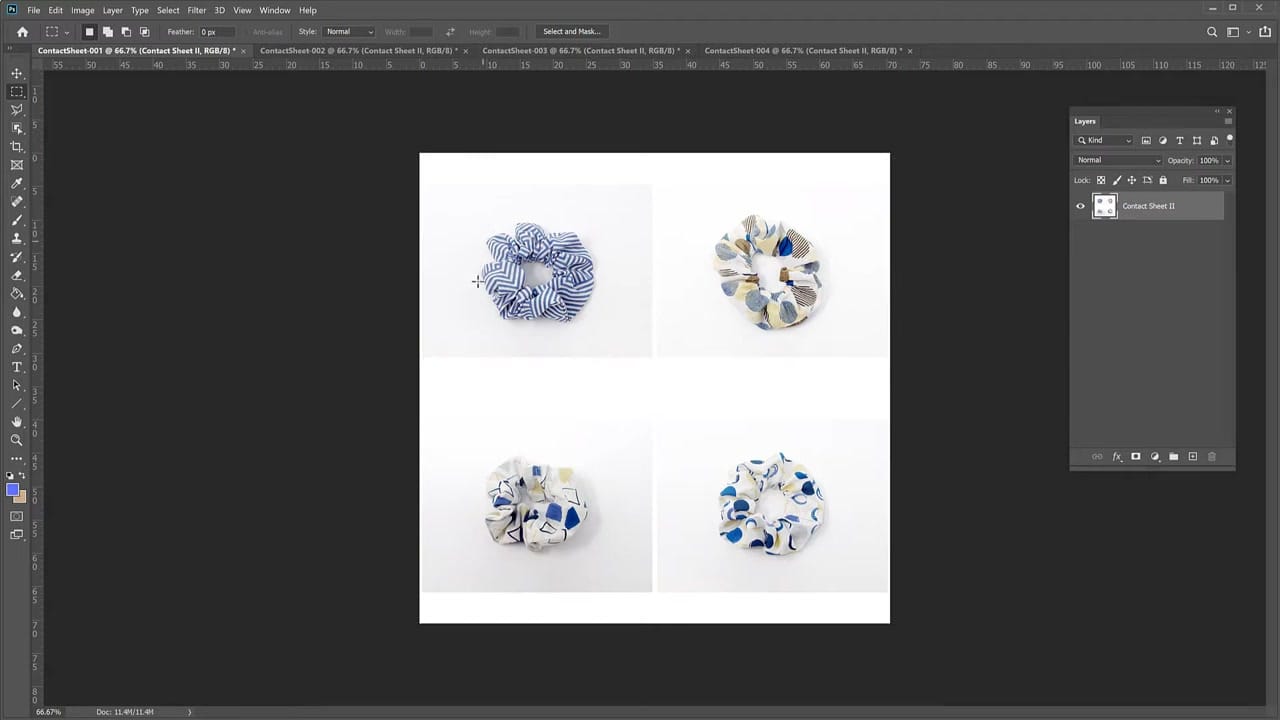This screenshot has width=1280, height=720.
Task: Select the Move tool
Action: coord(16,73)
